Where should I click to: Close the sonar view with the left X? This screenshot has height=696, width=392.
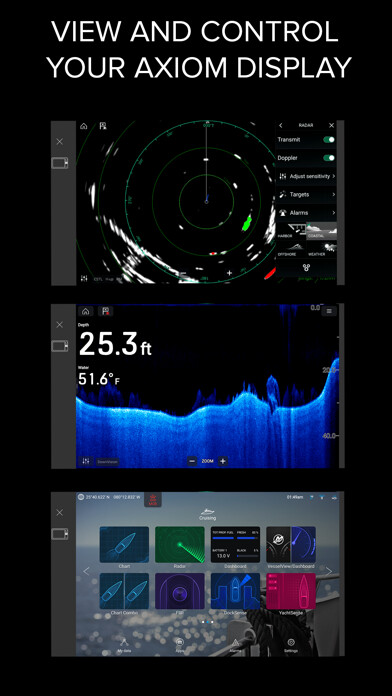[59, 325]
